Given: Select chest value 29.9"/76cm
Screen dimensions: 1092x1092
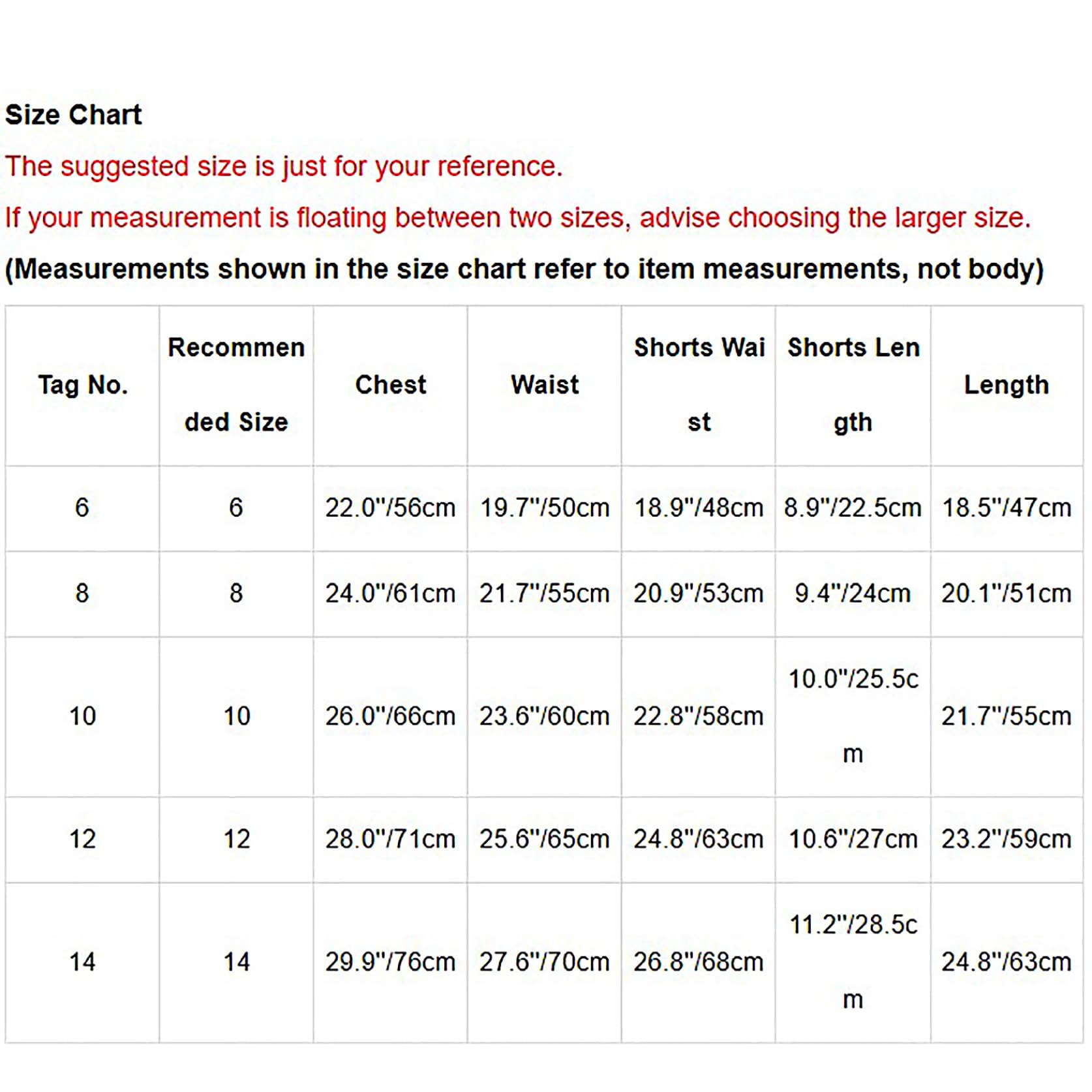Looking at the screenshot, I should pos(391,962).
